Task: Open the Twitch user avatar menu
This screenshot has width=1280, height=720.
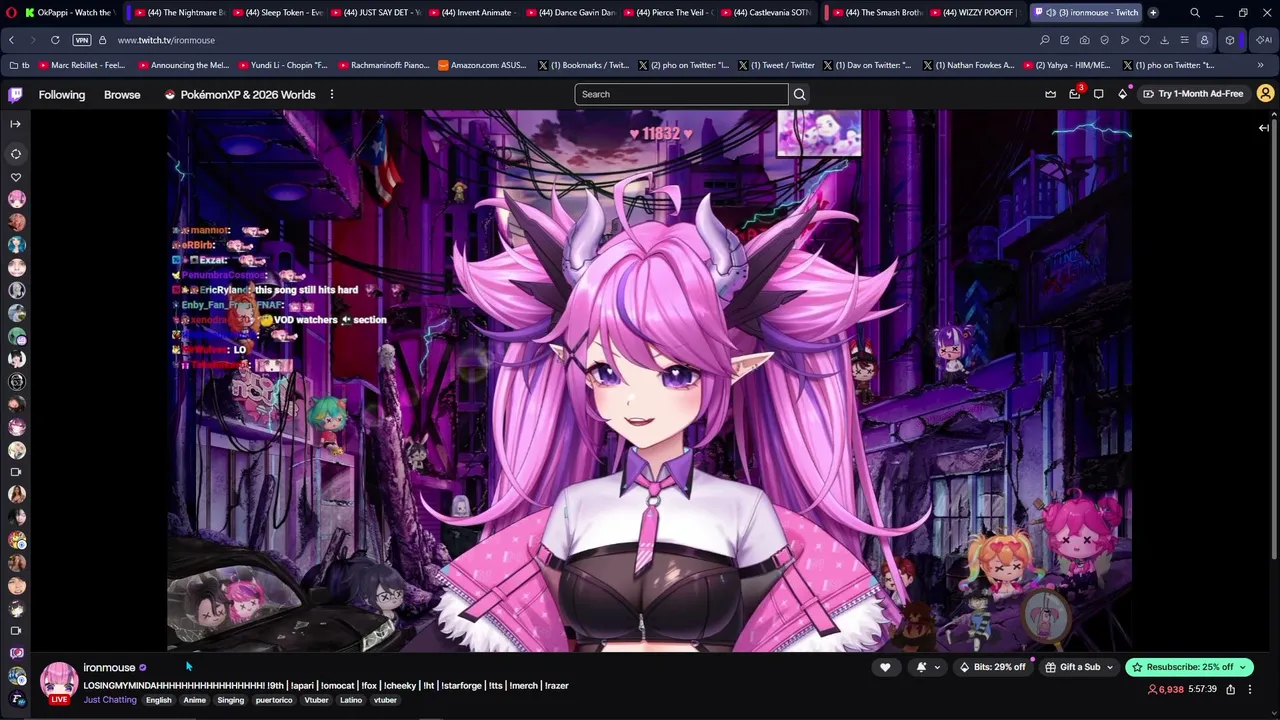Action: (x=1265, y=94)
